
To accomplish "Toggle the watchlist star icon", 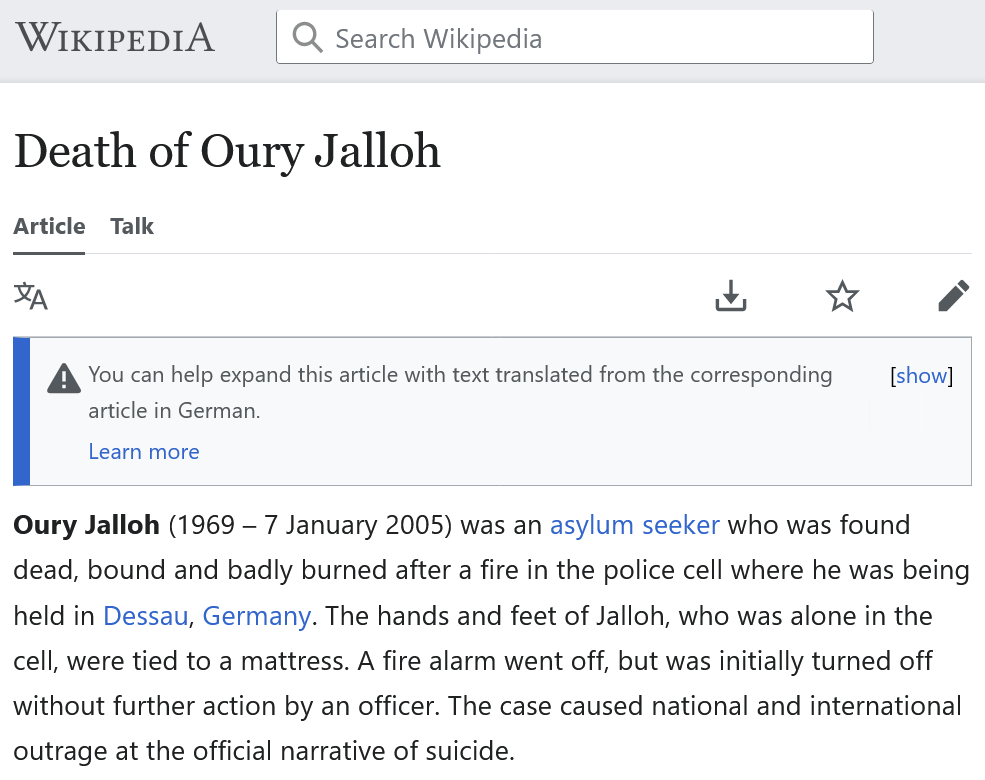I will [x=842, y=296].
